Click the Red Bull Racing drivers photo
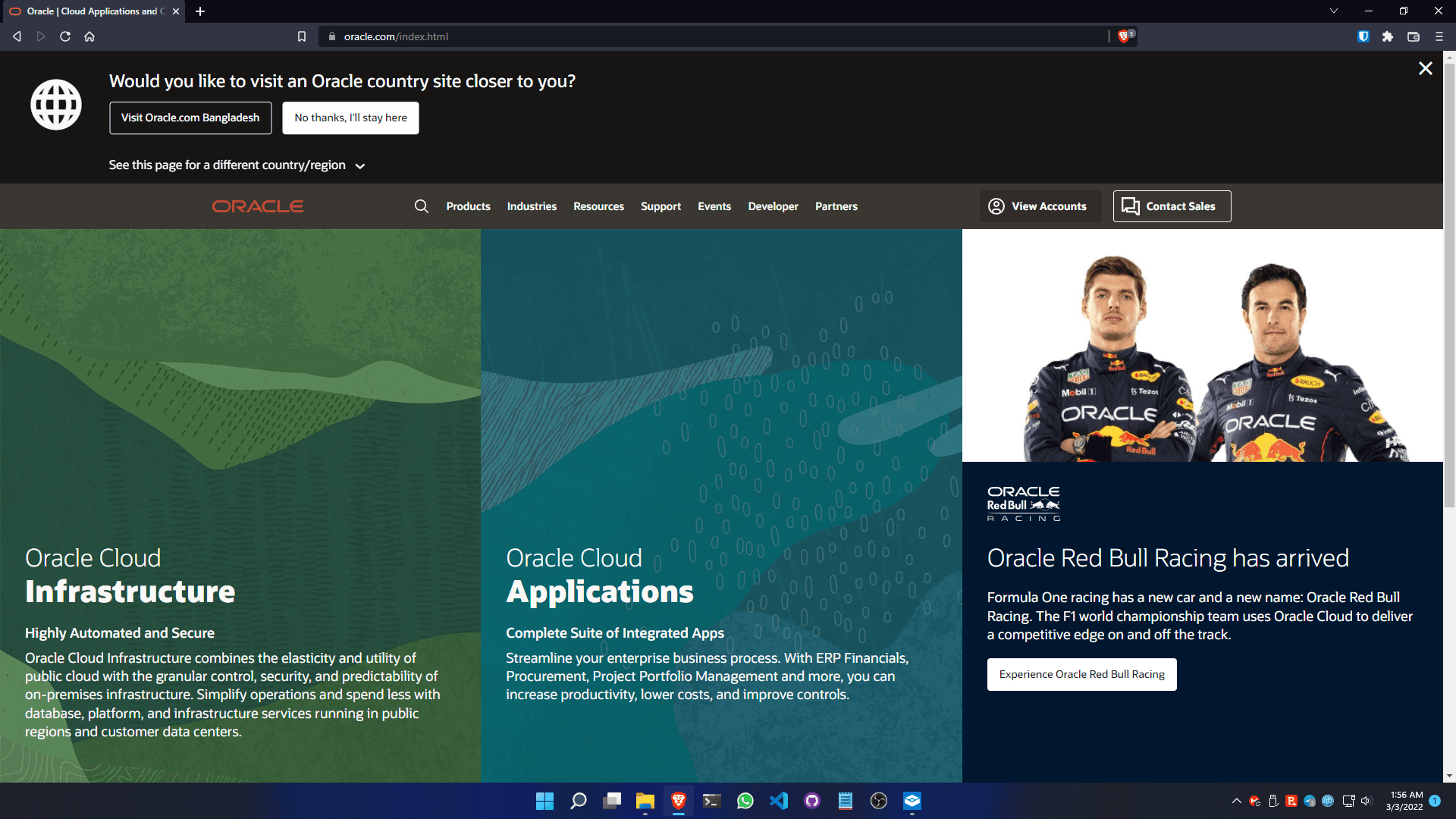The height and width of the screenshot is (819, 1456). pos(1202,346)
